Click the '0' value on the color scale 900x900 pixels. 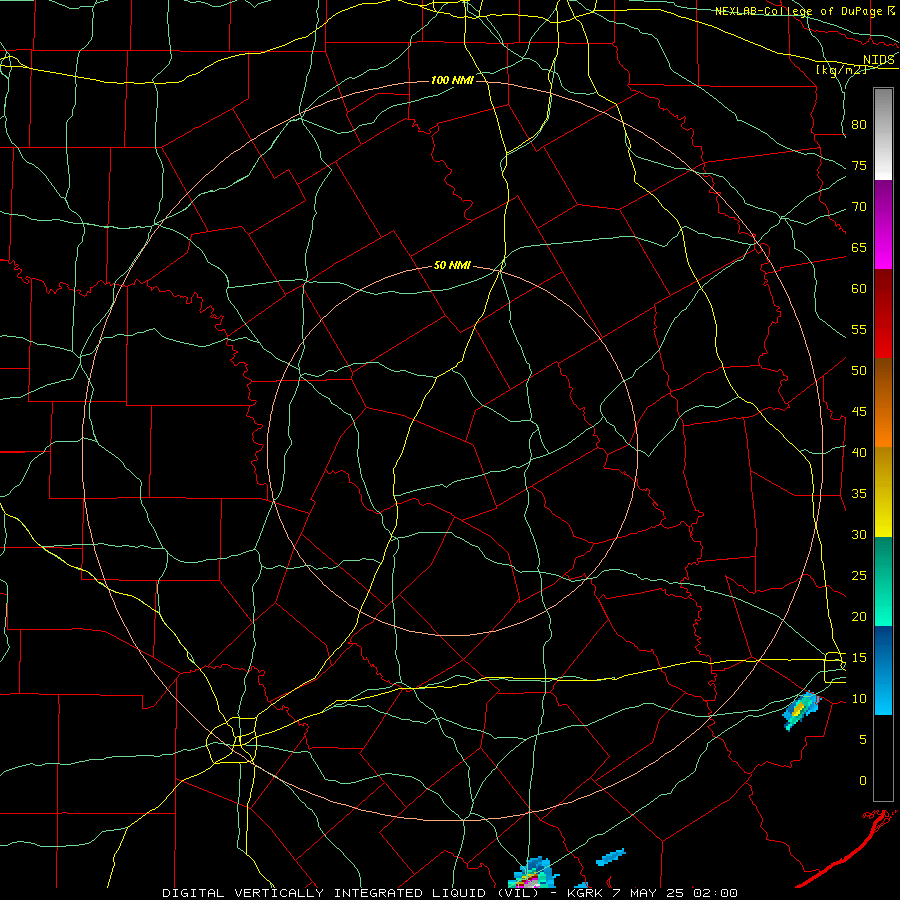point(863,781)
